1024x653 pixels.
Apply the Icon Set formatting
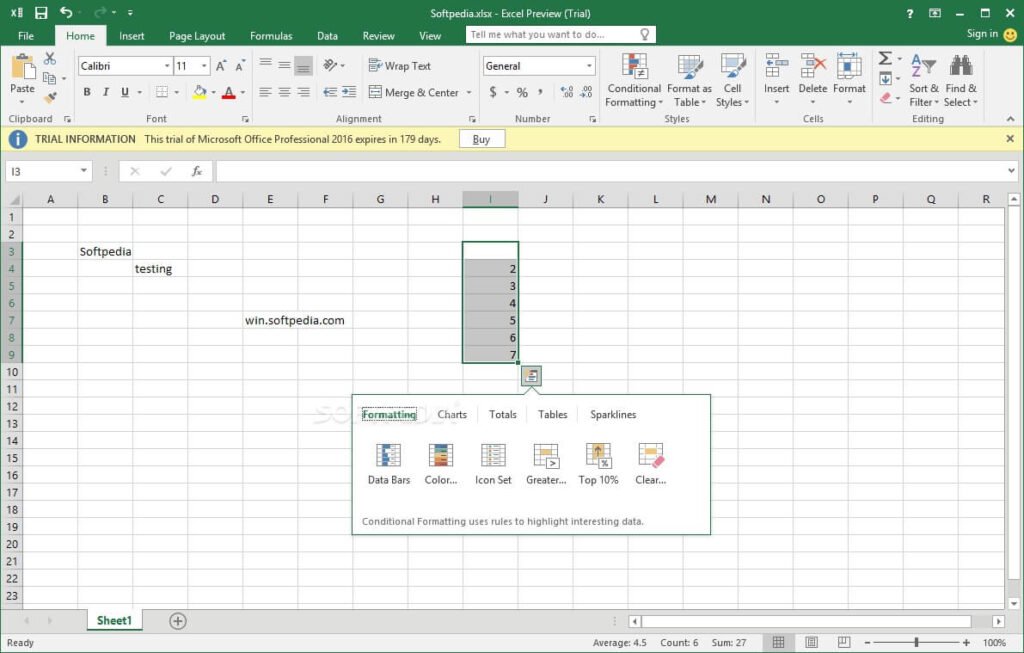493,464
